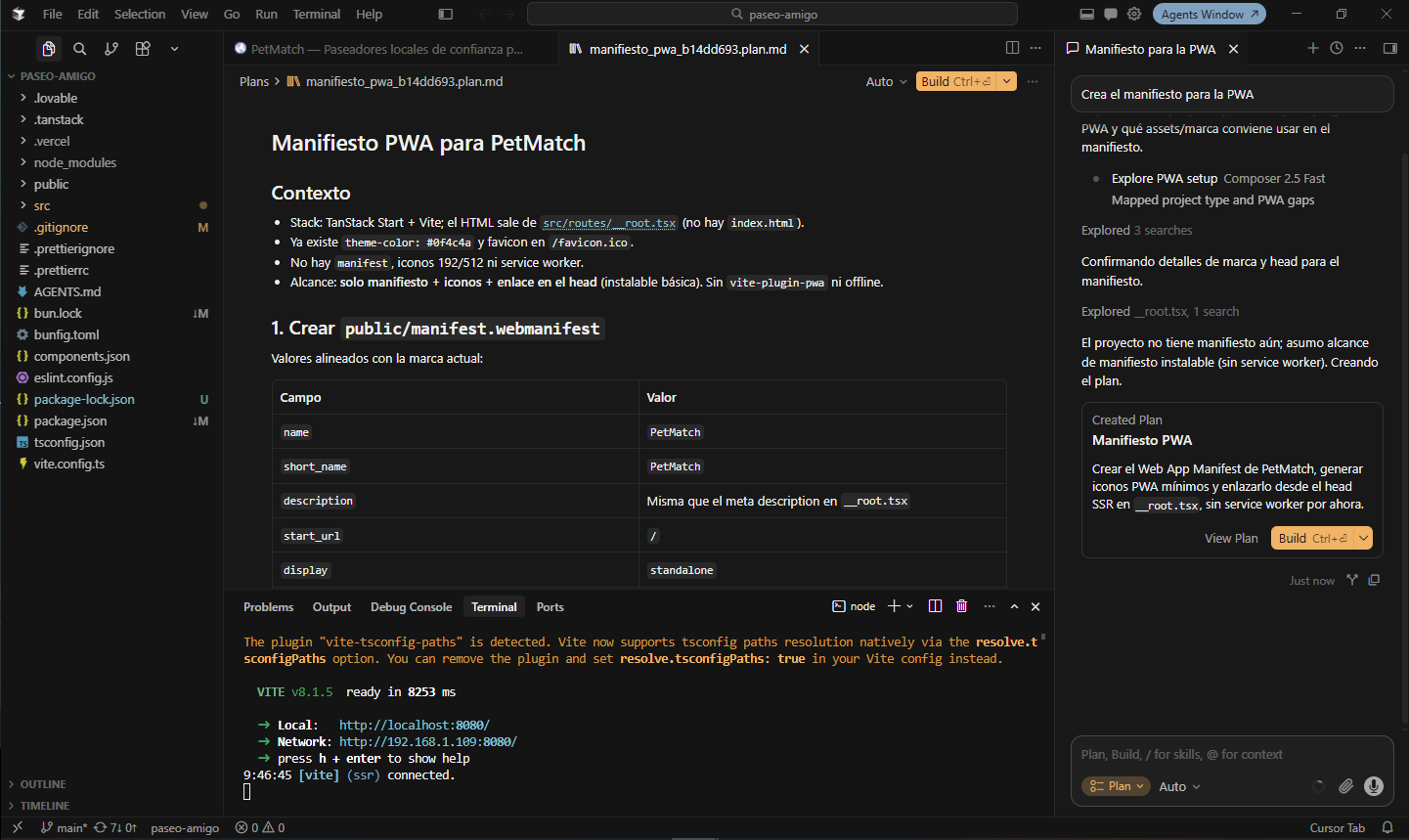
Task: Click main* branch in status bar
Action: pyautogui.click(x=64, y=827)
